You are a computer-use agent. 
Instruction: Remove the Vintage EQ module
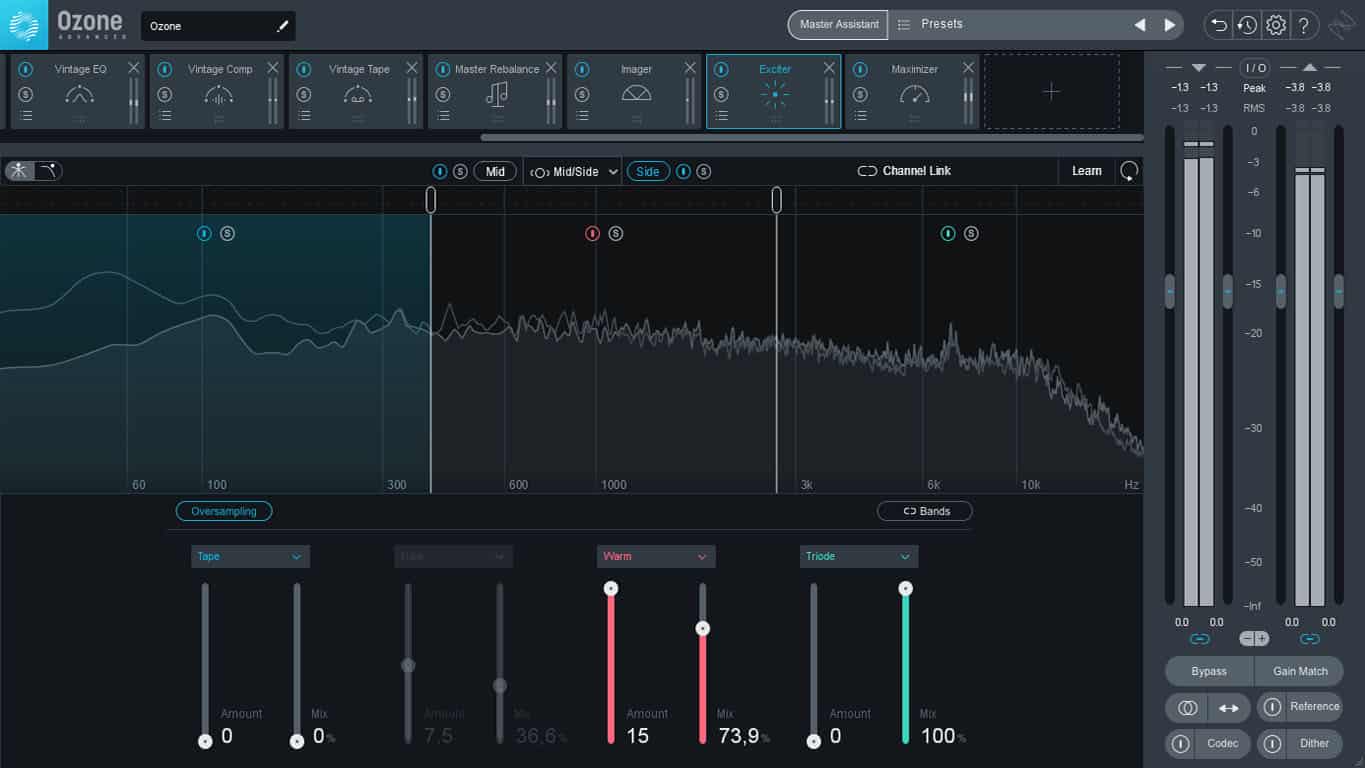pos(134,68)
